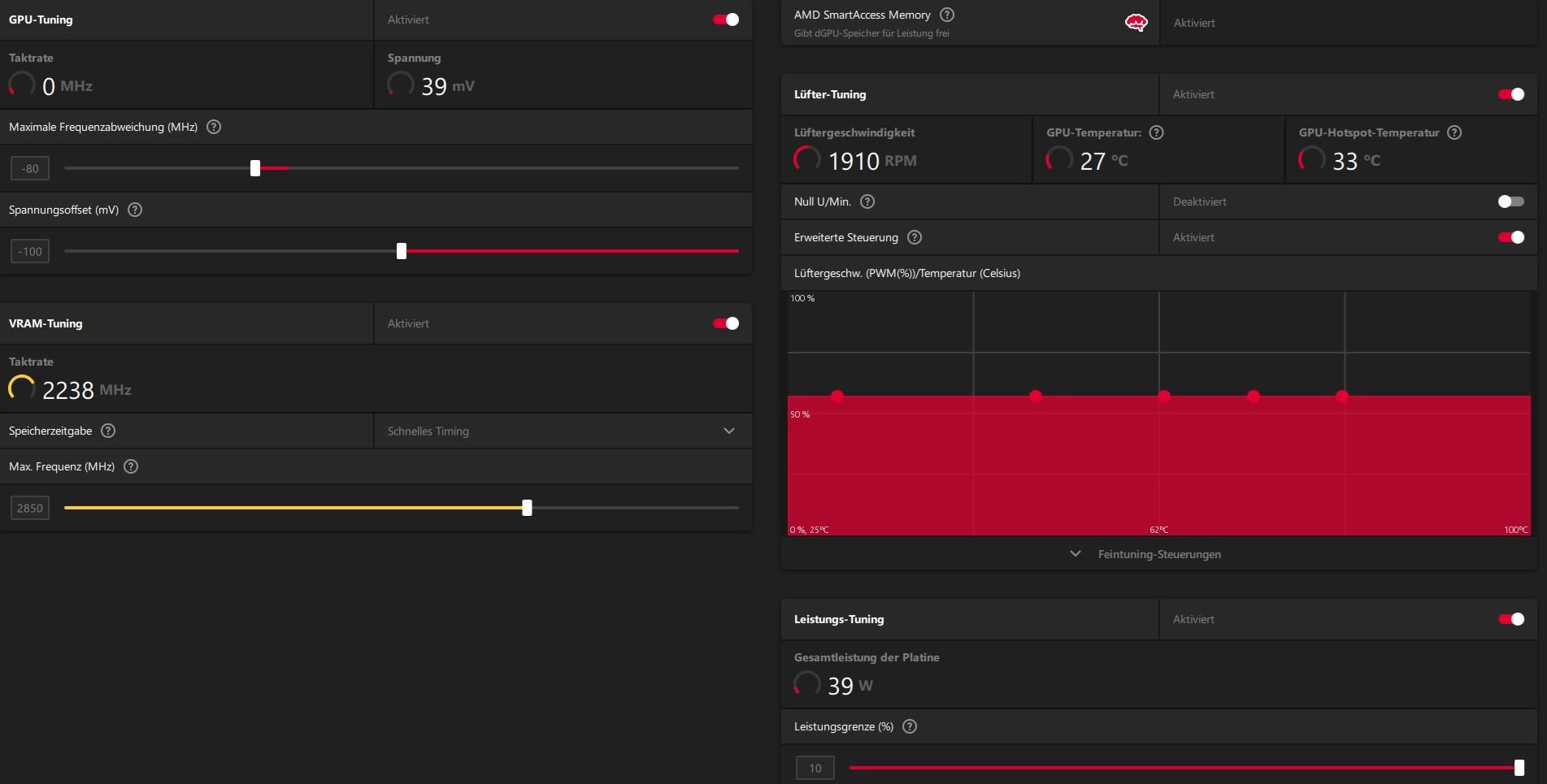Open the GPU-Temperatur help icon
The height and width of the screenshot is (784, 1547).
coord(1157,132)
